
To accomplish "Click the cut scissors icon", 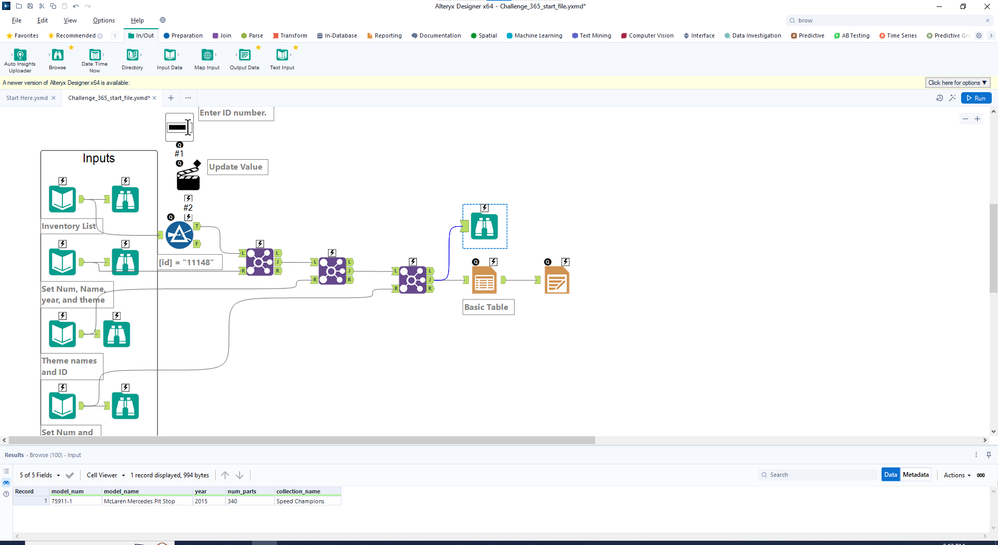I will pyautogui.click(x=41, y=6).
